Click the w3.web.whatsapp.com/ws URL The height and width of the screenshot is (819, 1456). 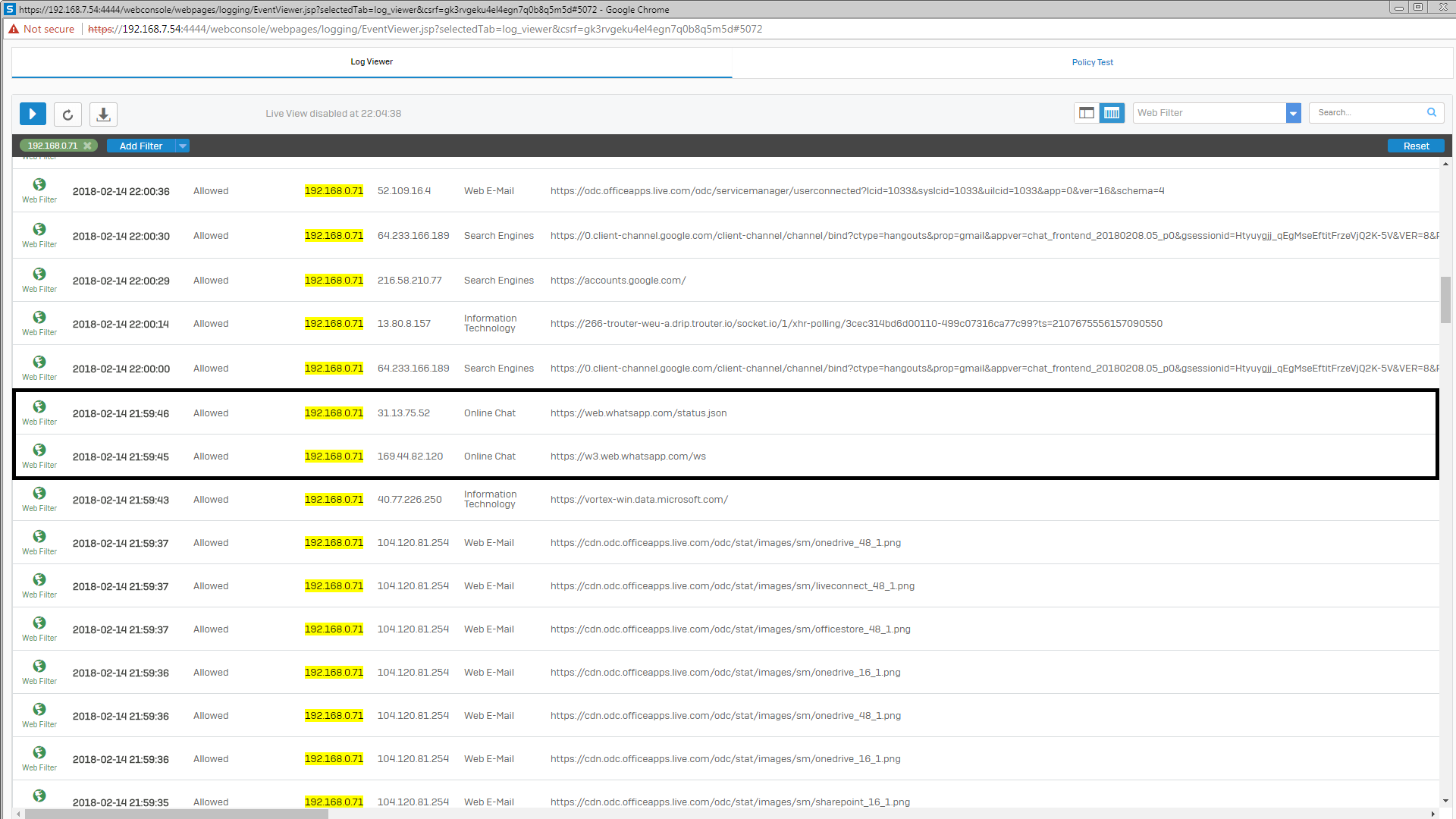click(628, 457)
